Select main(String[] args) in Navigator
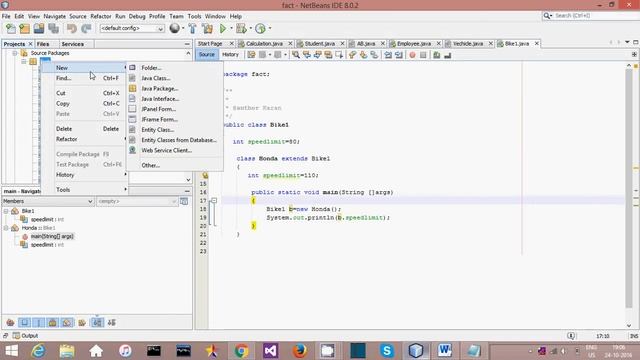 52,236
